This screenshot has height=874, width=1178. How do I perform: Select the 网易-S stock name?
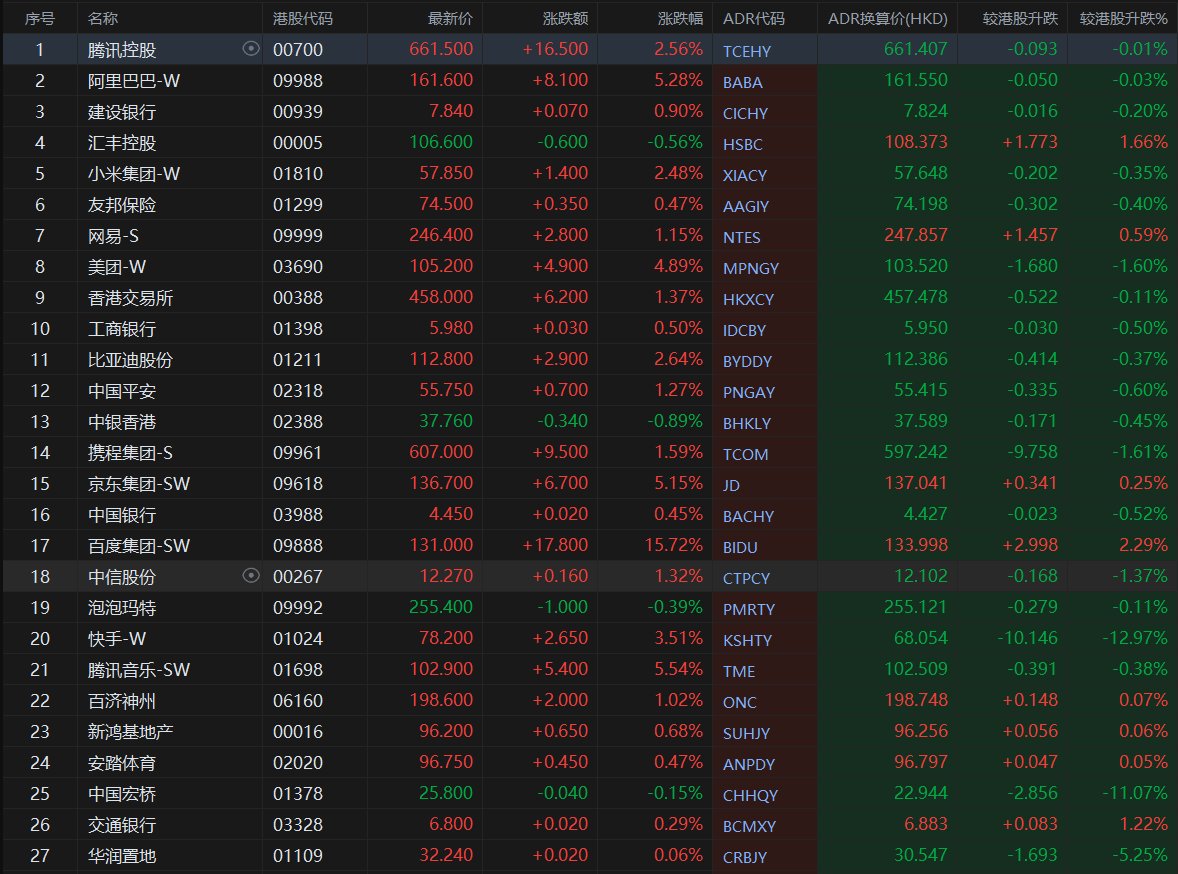[x=113, y=235]
